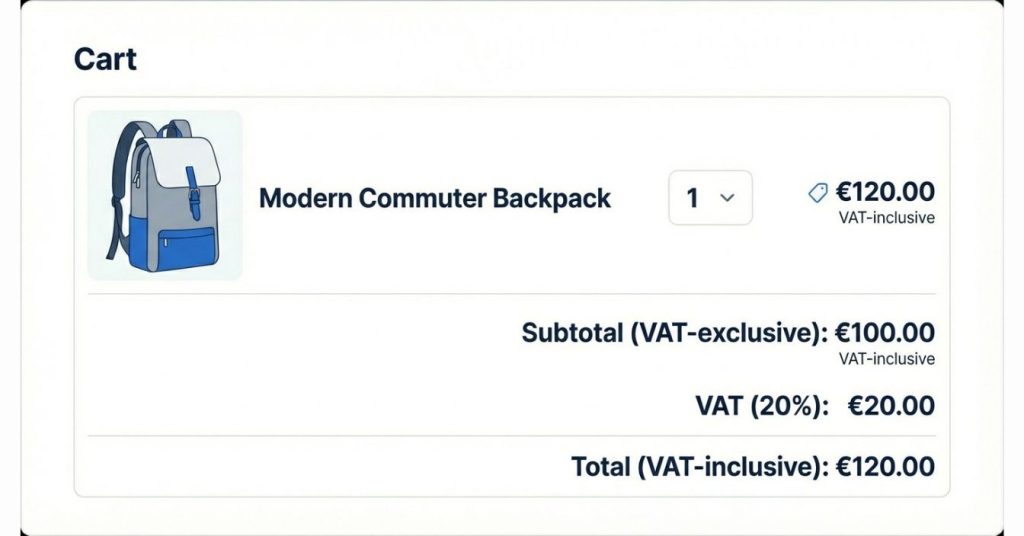The width and height of the screenshot is (1024, 536).
Task: Click the VAT amount €20.00
Action: pos(891,406)
